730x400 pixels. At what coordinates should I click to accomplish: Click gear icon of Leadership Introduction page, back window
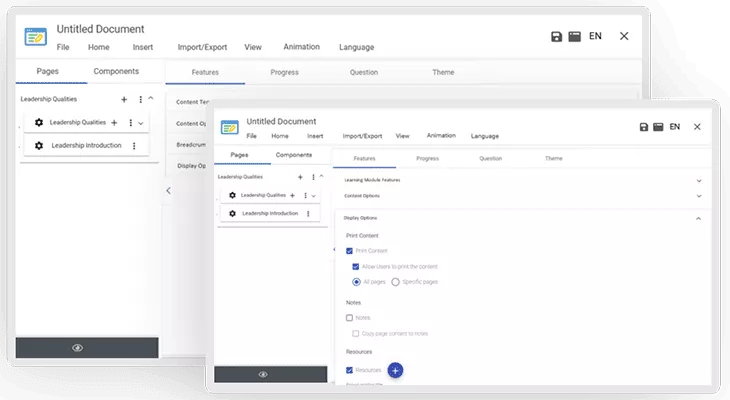point(39,145)
